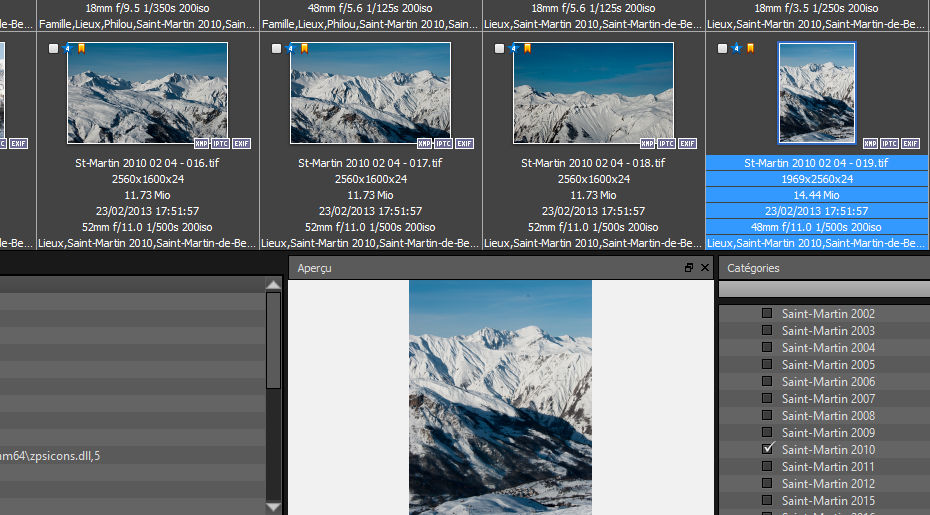Click the star rating icon on 019.tif thumbnail
The image size is (930, 515).
click(x=737, y=48)
